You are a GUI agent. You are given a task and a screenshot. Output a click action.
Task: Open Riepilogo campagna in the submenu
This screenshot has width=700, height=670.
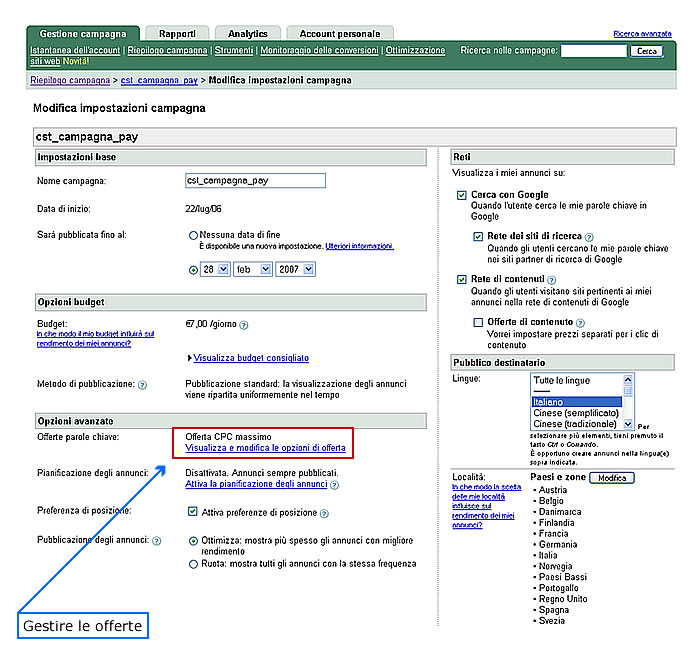[x=167, y=50]
